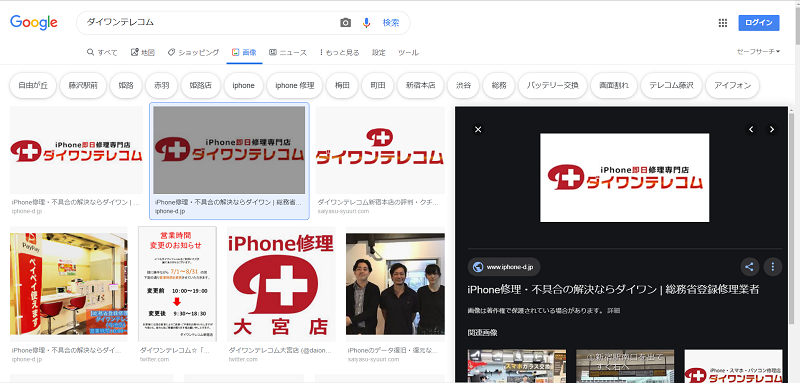Filter by 姫路店 chip
Image resolution: width=800 pixels, height=383 pixels.
[x=201, y=86]
